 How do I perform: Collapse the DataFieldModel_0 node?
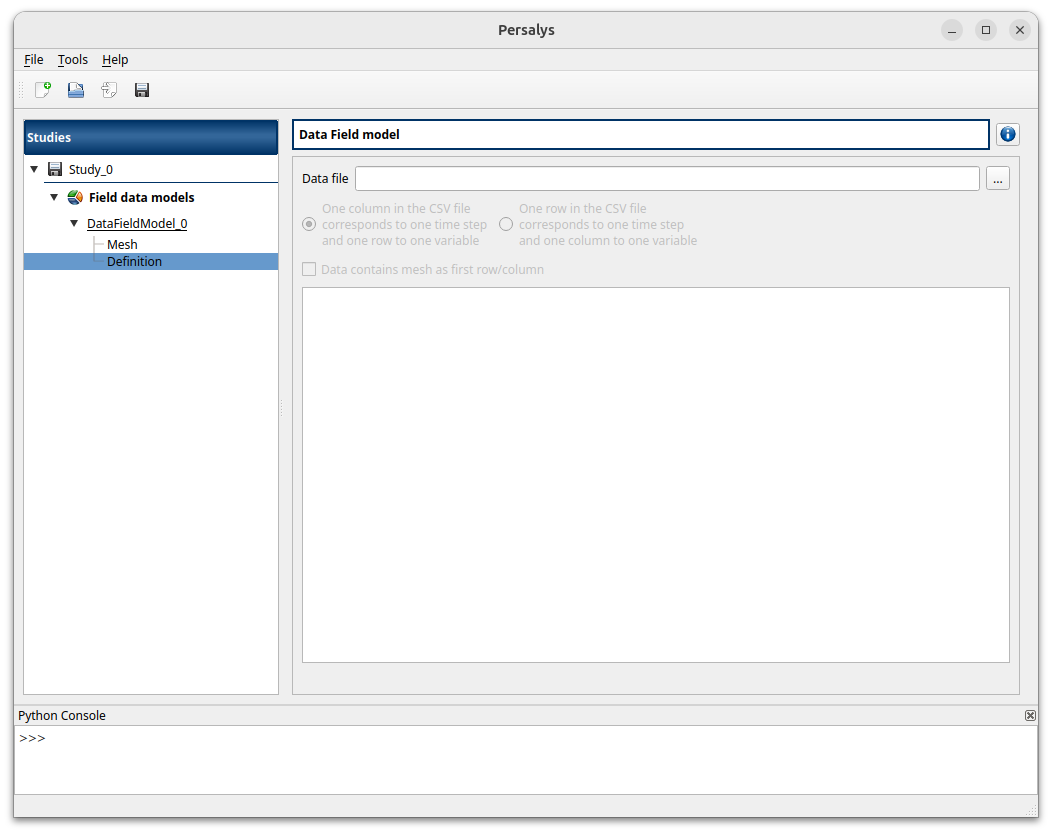(x=73, y=223)
